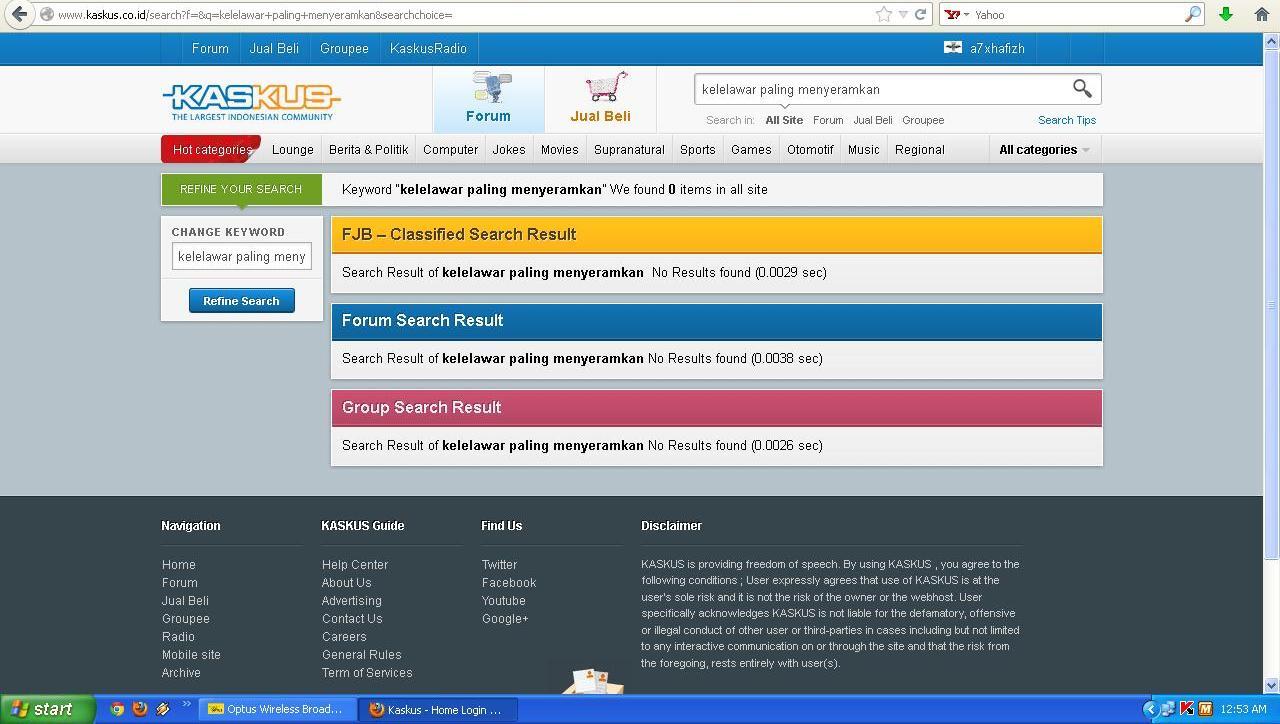Open the Jual Beli shopping cart icon
Screen dimensions: 1280x724
pyautogui.click(x=600, y=98)
